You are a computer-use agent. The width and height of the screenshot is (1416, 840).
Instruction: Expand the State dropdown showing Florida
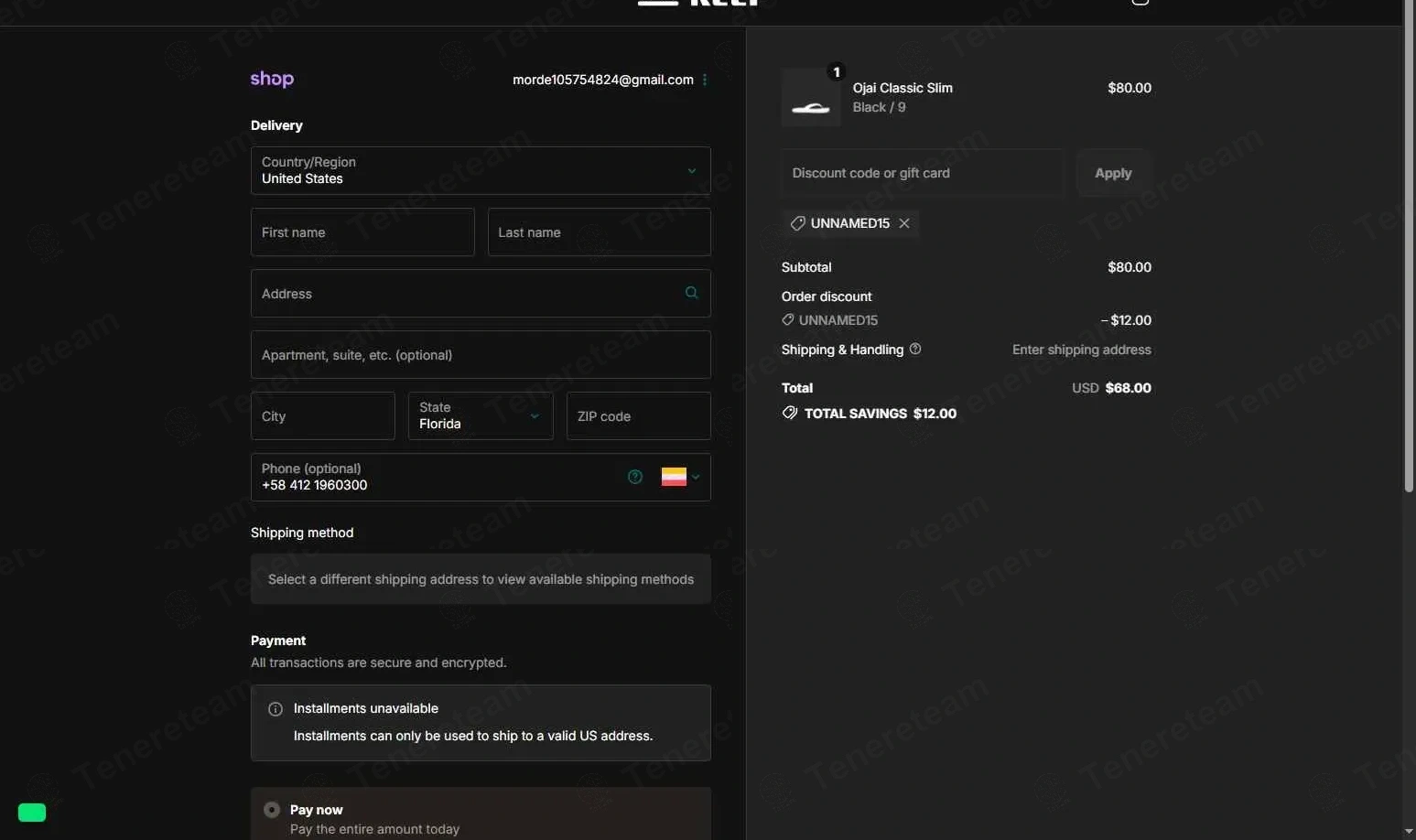(480, 416)
